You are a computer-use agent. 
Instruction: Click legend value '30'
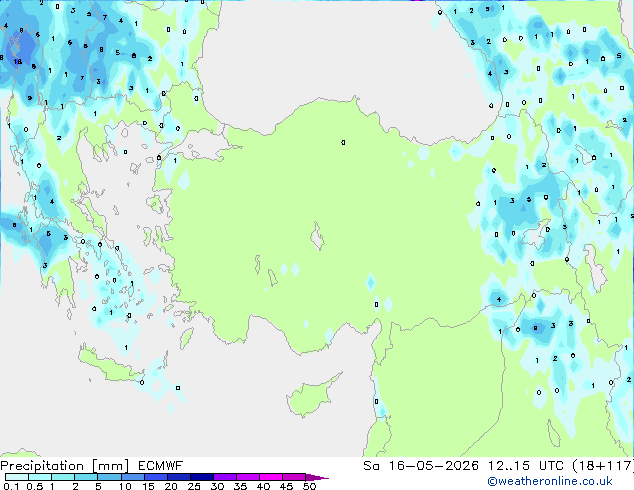[217, 486]
